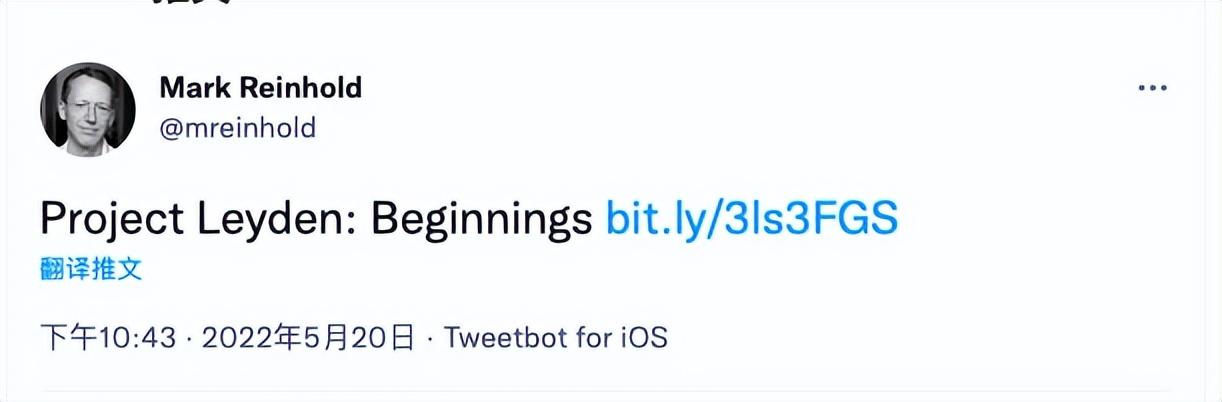The width and height of the screenshot is (1222, 402).
Task: Open the Mark Reinhold display name link
Action: 260,88
